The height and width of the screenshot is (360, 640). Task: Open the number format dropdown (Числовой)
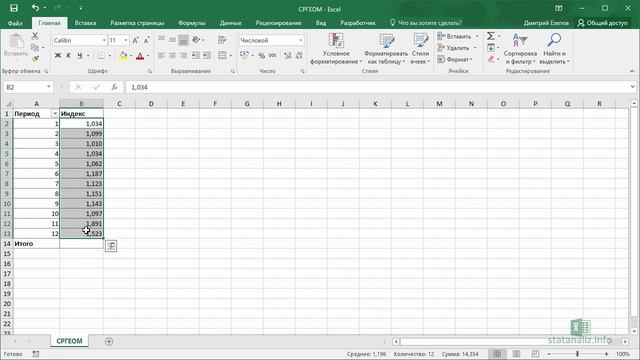[x=301, y=40]
